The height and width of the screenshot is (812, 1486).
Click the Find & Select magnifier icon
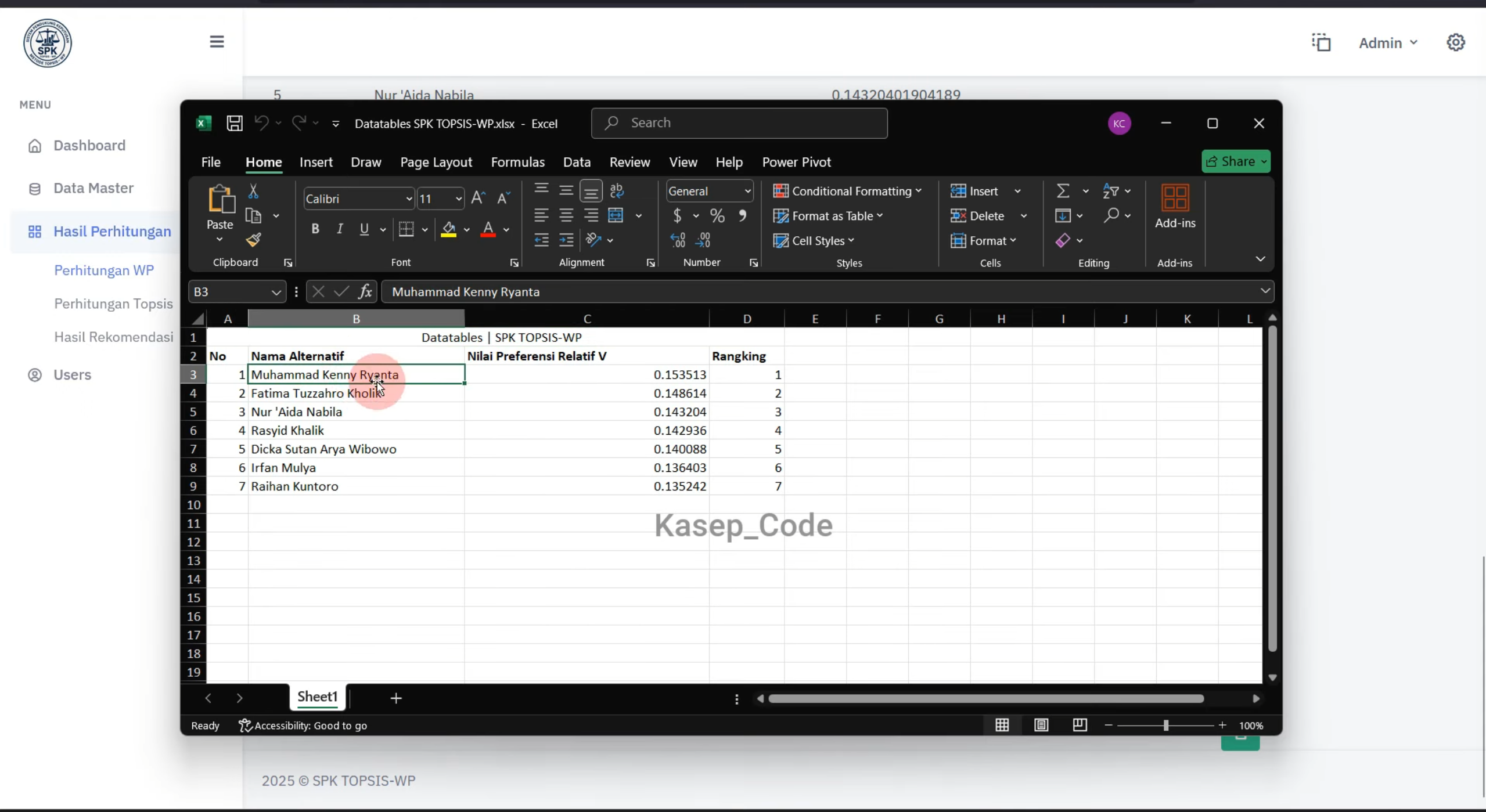(1111, 215)
